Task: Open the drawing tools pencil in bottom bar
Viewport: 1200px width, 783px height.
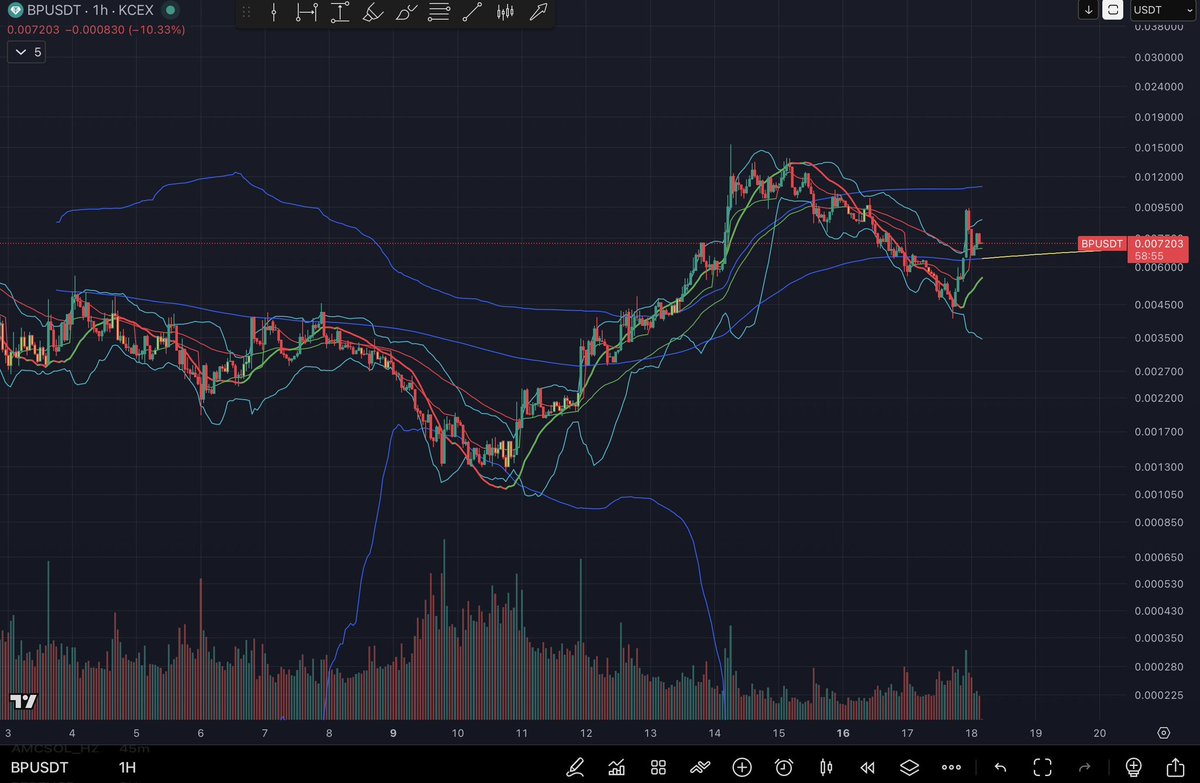Action: pyautogui.click(x=575, y=767)
